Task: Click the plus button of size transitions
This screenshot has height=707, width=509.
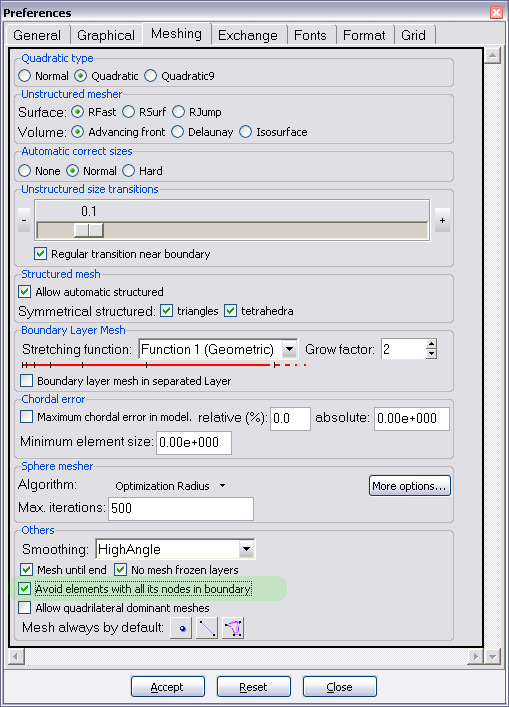Action: point(442,220)
